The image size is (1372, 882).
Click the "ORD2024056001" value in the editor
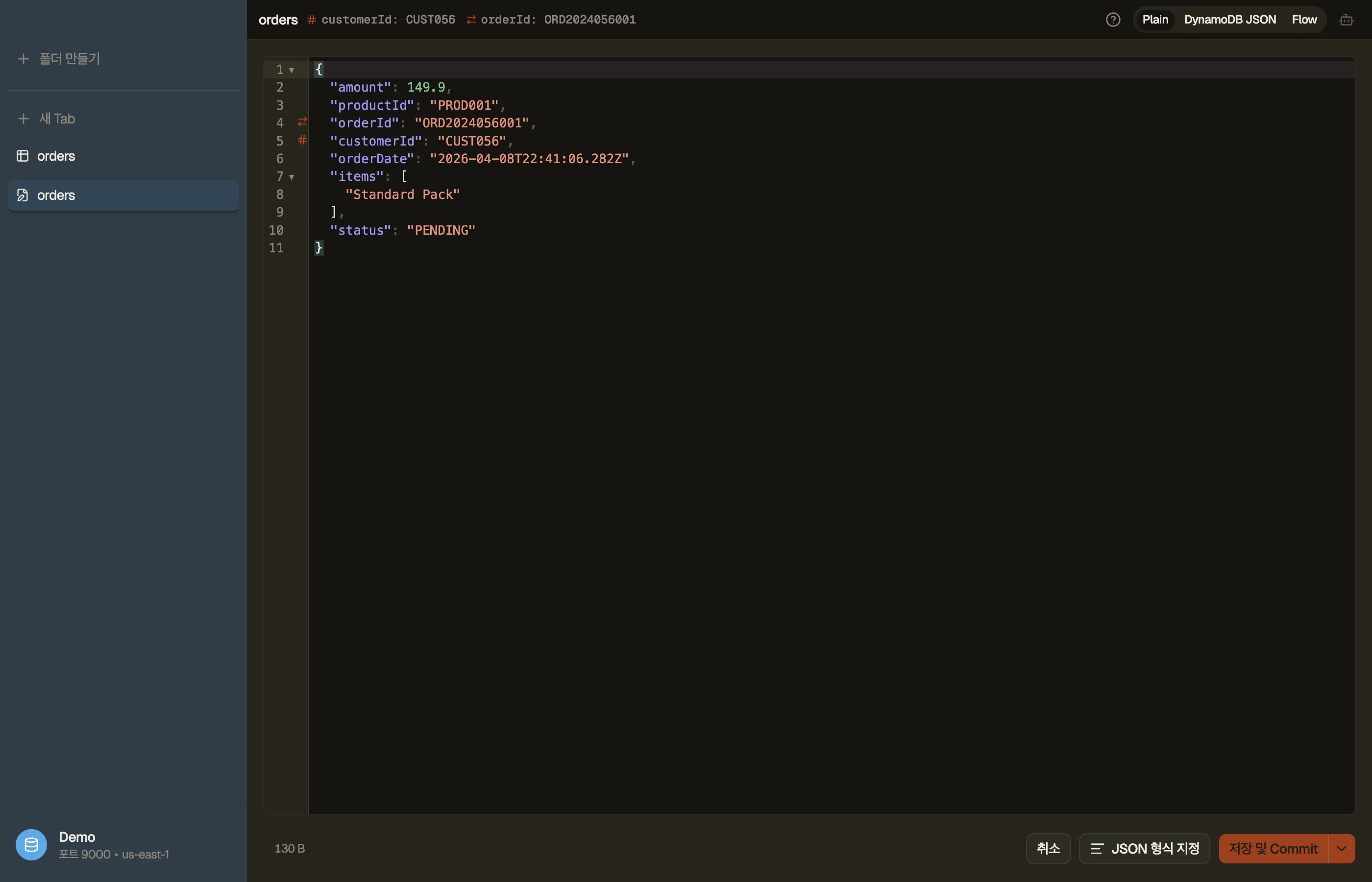(472, 123)
